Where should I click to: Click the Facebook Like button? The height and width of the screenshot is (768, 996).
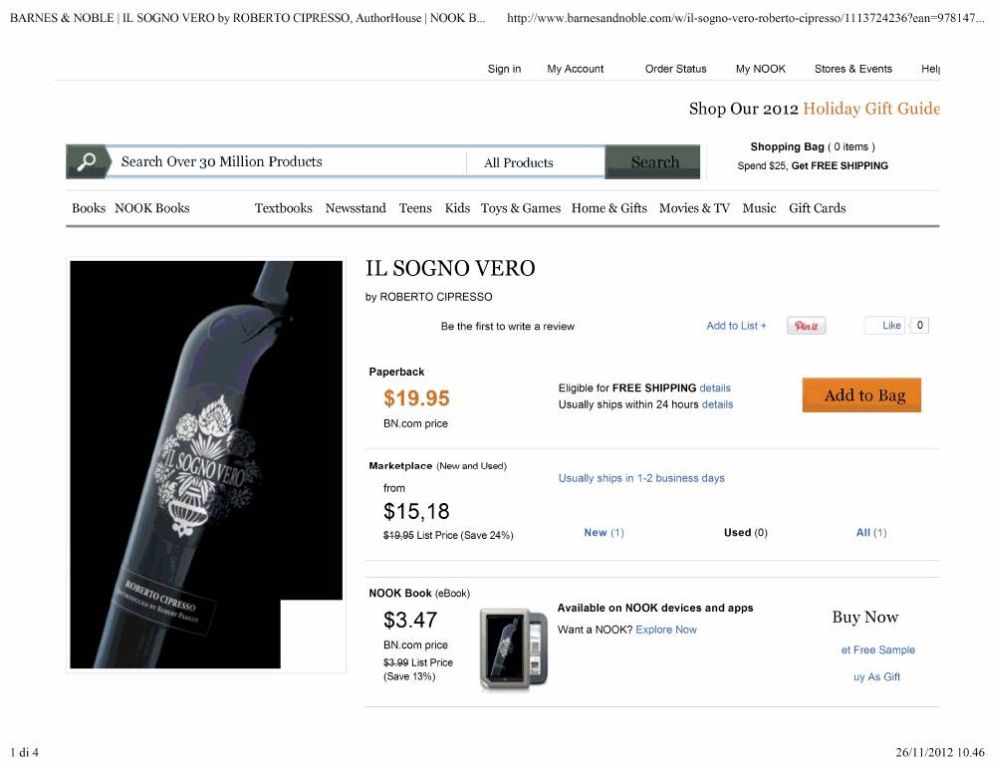point(885,325)
